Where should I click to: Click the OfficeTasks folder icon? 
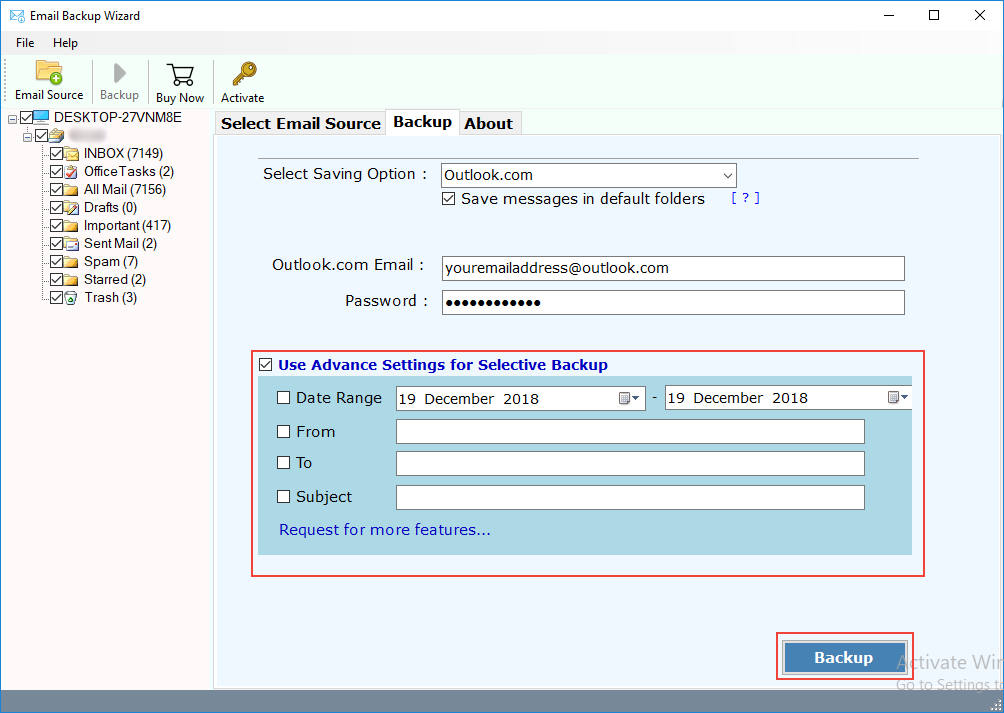tap(71, 172)
